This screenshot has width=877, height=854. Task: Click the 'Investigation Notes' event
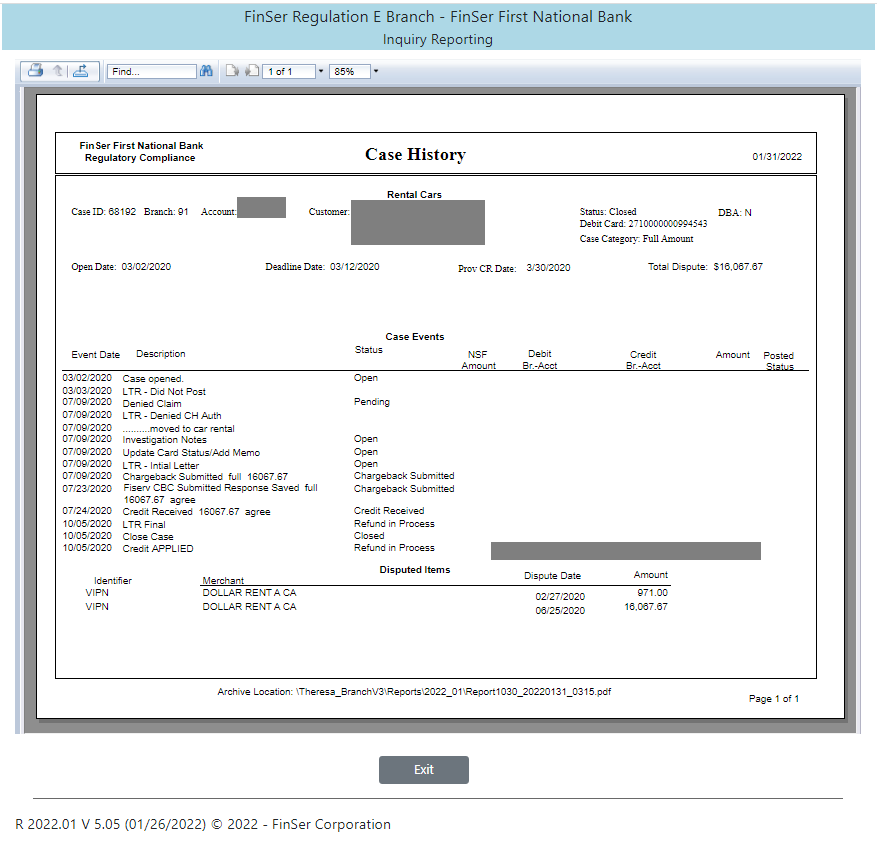164,440
